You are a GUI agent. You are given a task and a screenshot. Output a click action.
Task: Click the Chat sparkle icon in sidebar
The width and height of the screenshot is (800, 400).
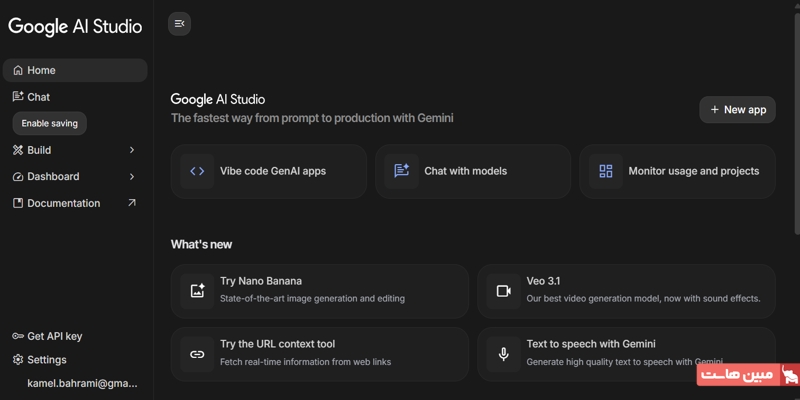click(x=18, y=96)
